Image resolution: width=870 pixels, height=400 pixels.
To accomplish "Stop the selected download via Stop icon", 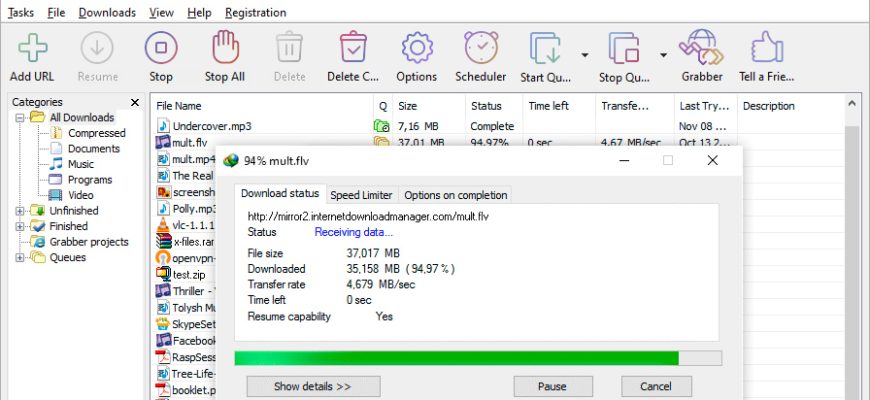I will point(161,48).
